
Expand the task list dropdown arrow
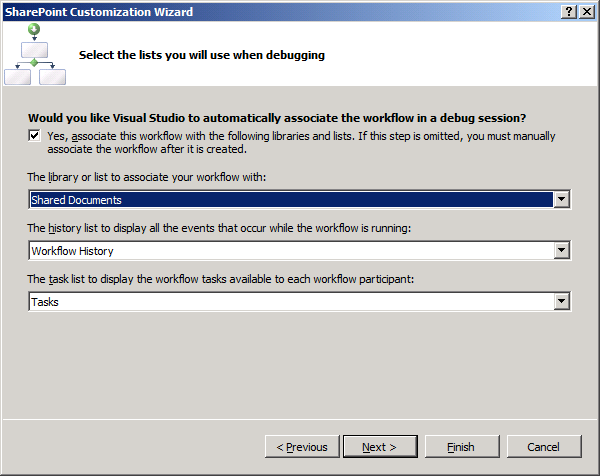click(562, 301)
